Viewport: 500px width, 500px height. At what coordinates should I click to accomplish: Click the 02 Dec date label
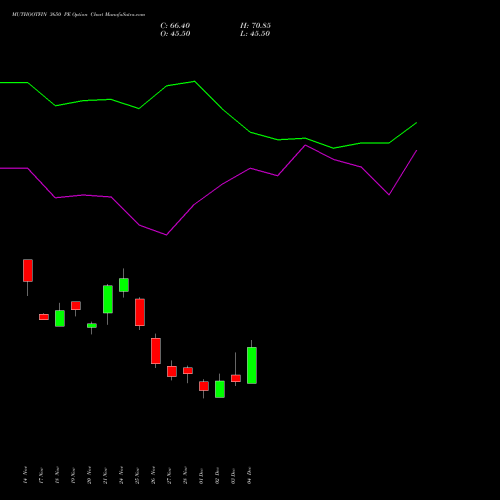218,475
